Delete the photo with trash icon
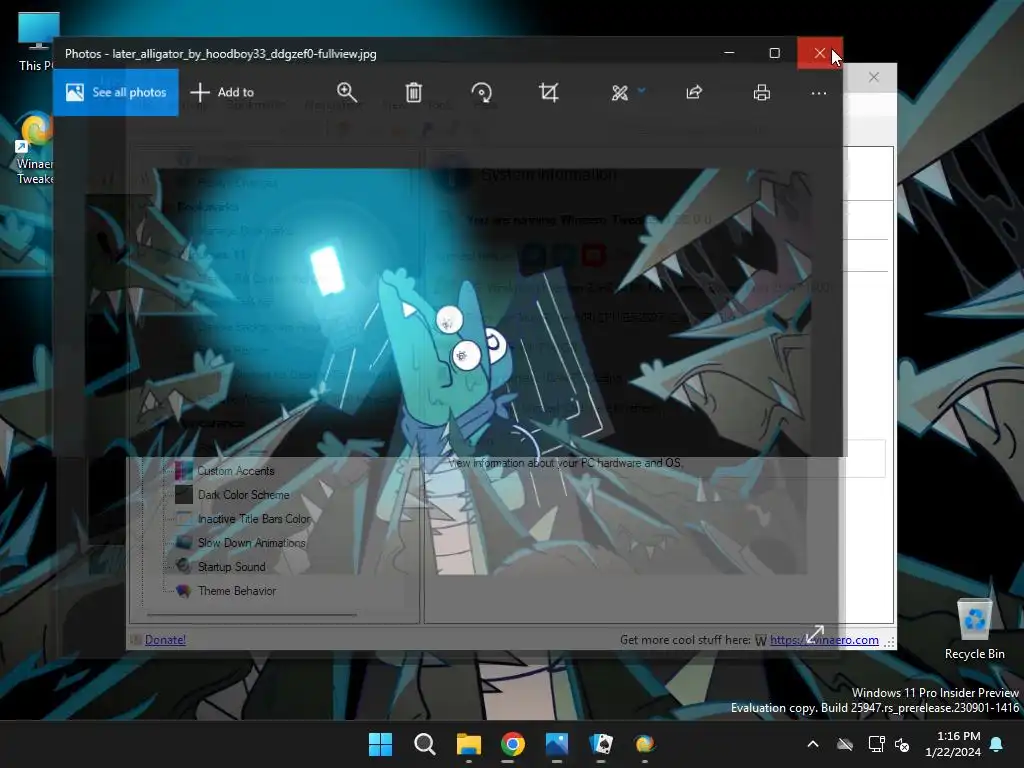 point(413,92)
